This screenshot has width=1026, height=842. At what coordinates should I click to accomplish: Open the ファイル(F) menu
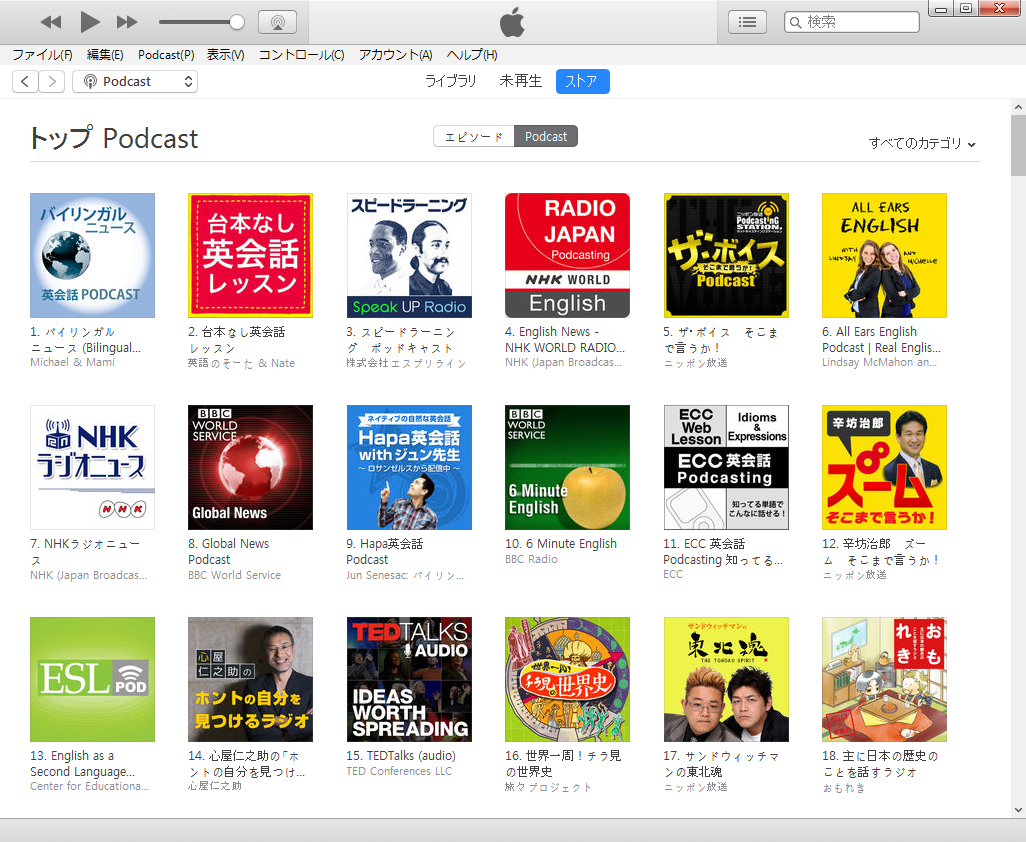pos(43,55)
